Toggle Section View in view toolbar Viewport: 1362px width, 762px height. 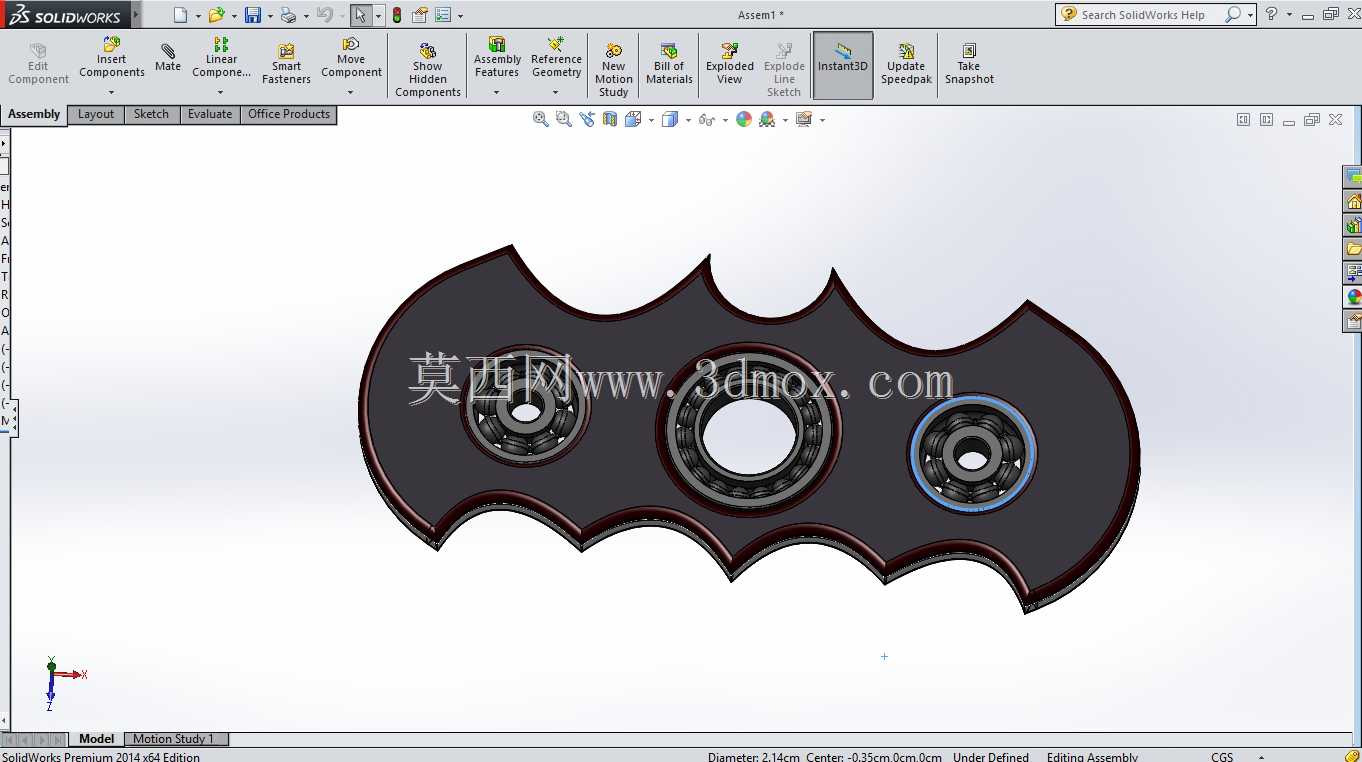[610, 119]
